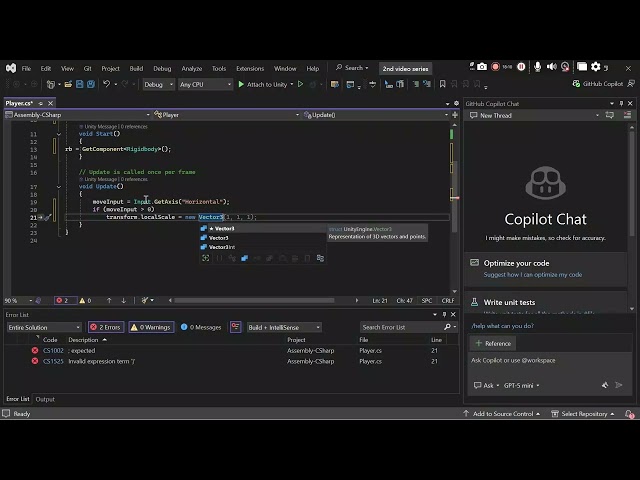Open the Assembly-CSharp project dropdown
The width and height of the screenshot is (640, 480).
(x=77, y=115)
